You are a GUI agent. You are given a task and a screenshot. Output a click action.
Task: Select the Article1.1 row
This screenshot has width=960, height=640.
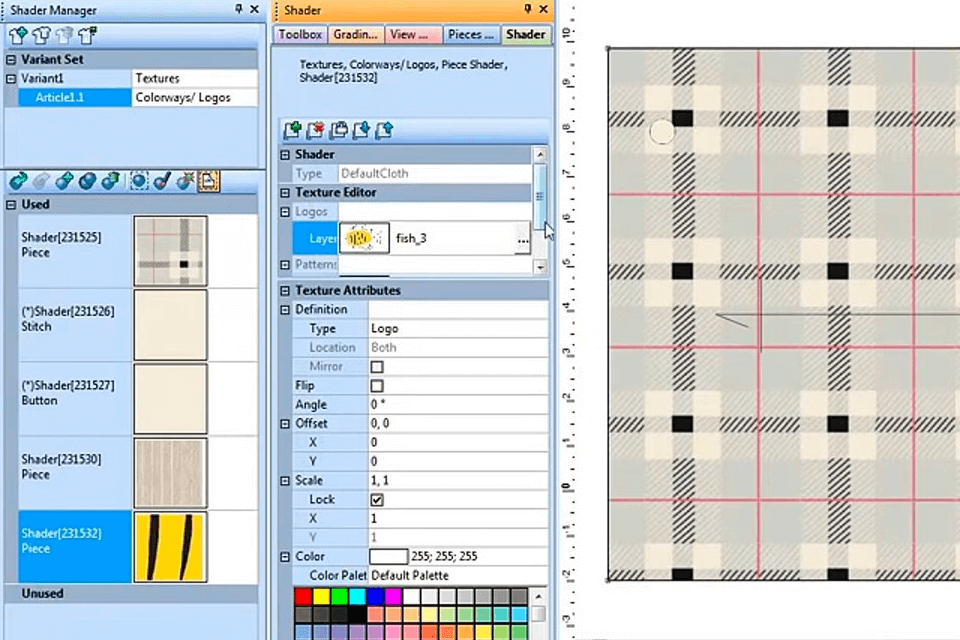tap(75, 97)
